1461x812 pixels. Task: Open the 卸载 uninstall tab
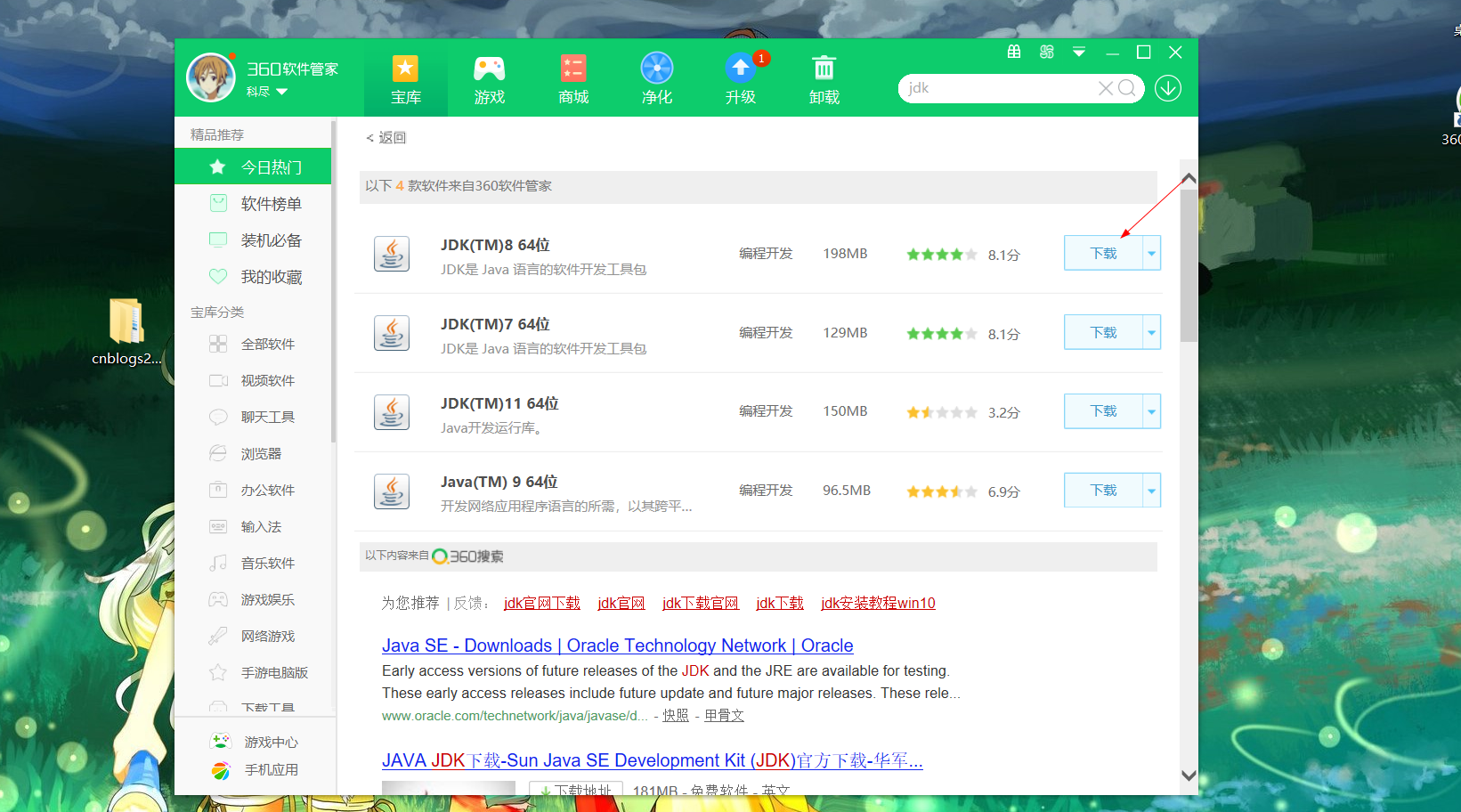(x=824, y=78)
